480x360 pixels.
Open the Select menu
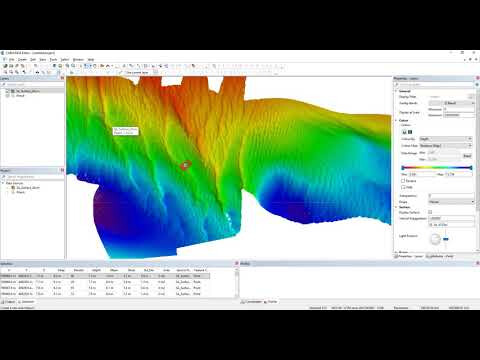pos(65,59)
